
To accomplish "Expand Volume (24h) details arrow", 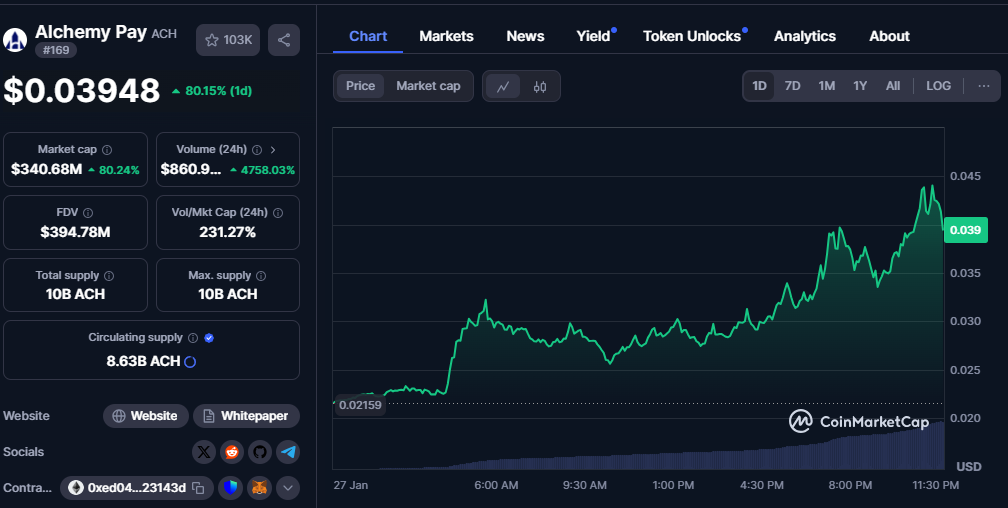I will pos(273,150).
